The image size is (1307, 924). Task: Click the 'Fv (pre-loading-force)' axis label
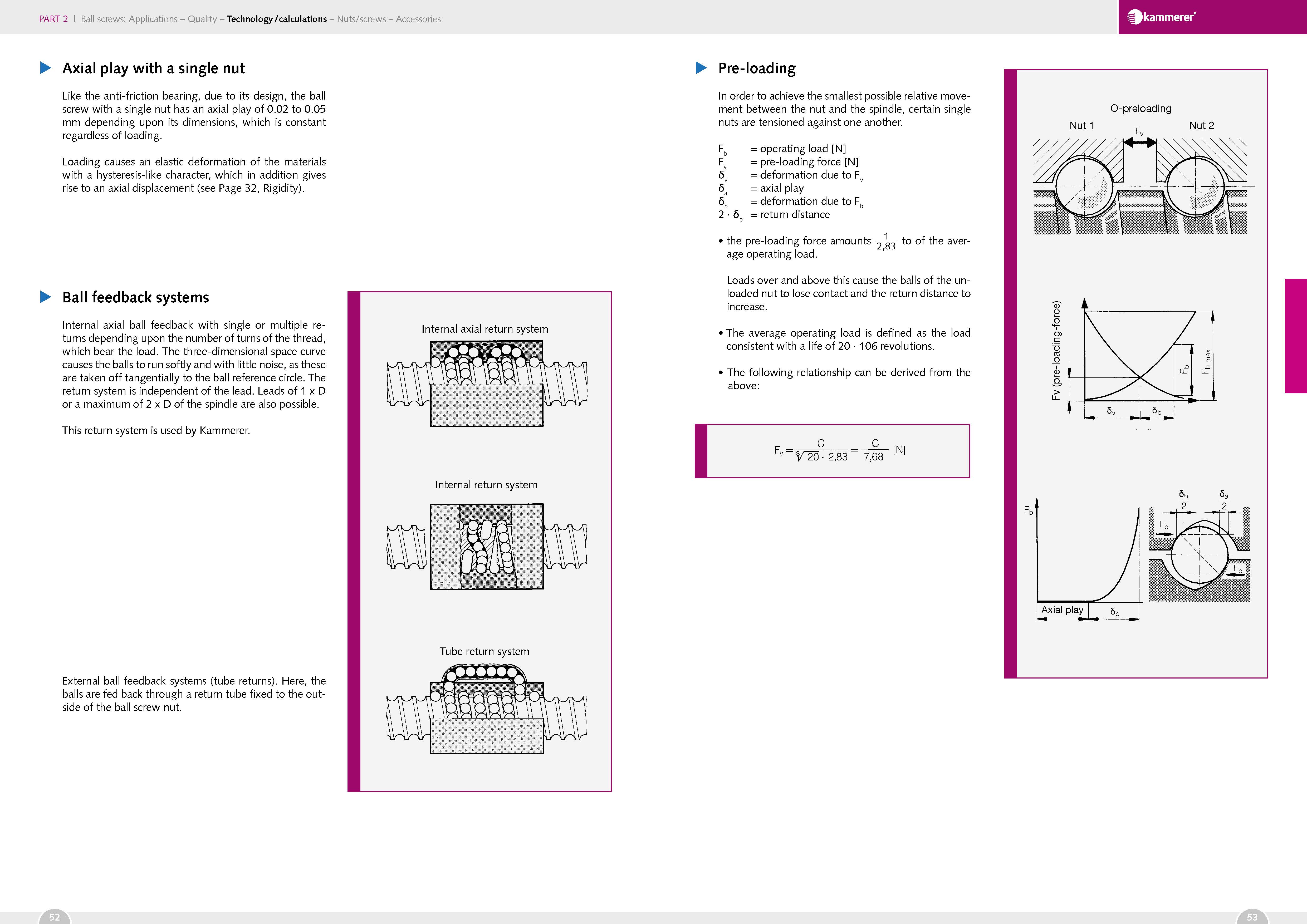click(1056, 351)
